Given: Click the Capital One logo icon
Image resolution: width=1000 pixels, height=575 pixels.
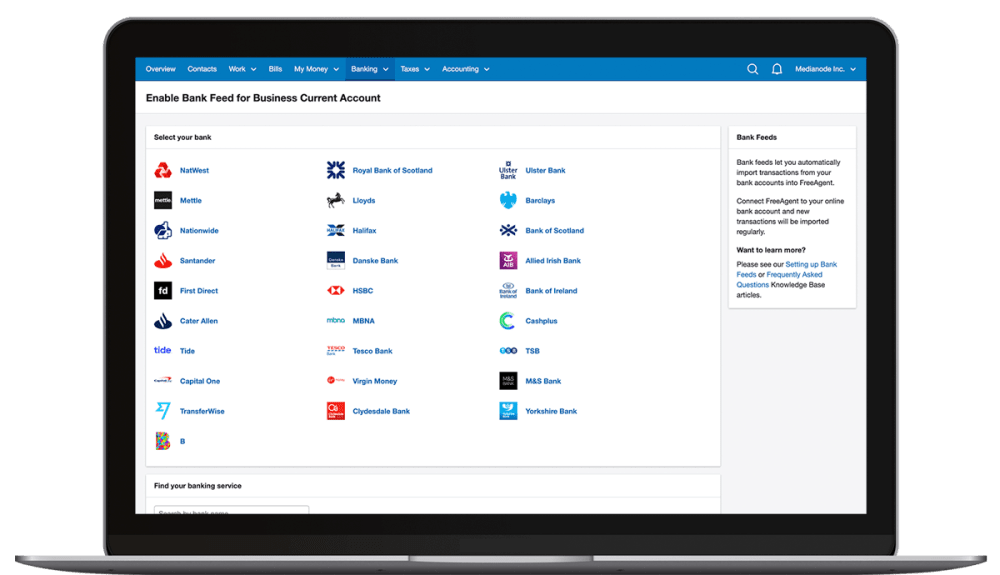Looking at the screenshot, I should click(x=163, y=381).
